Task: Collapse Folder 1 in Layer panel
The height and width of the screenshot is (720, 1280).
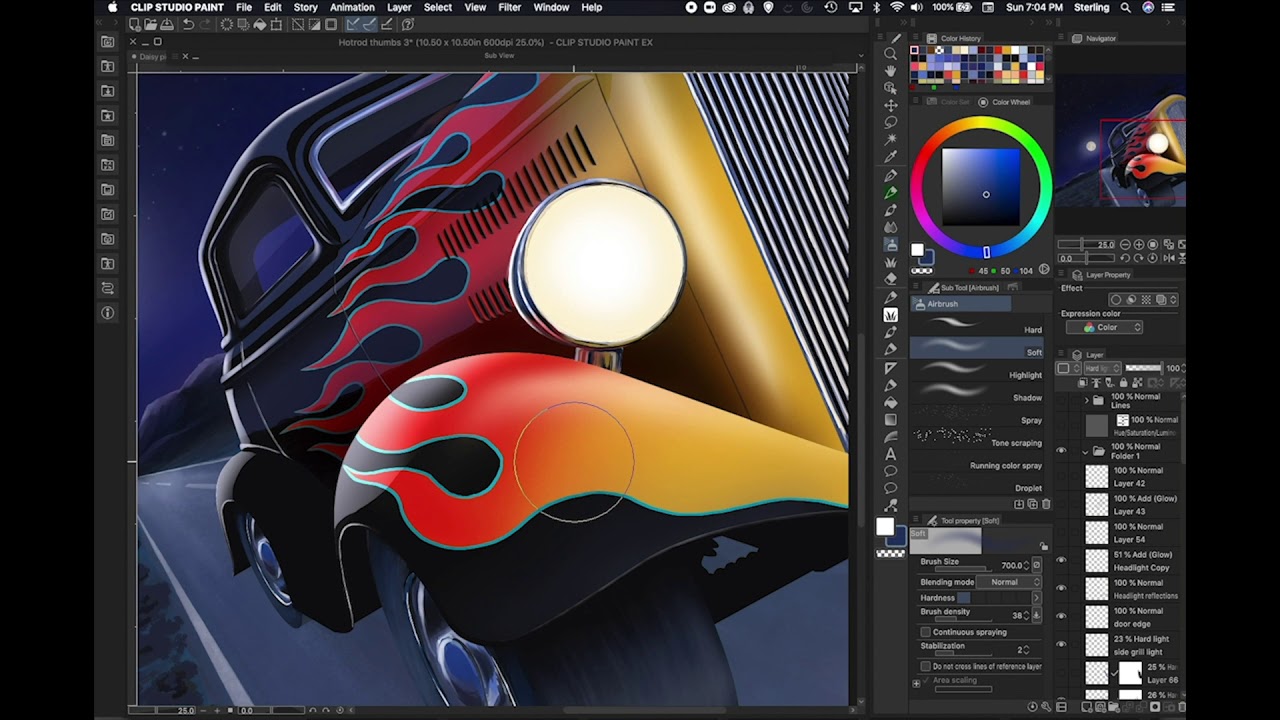Action: coord(1087,451)
